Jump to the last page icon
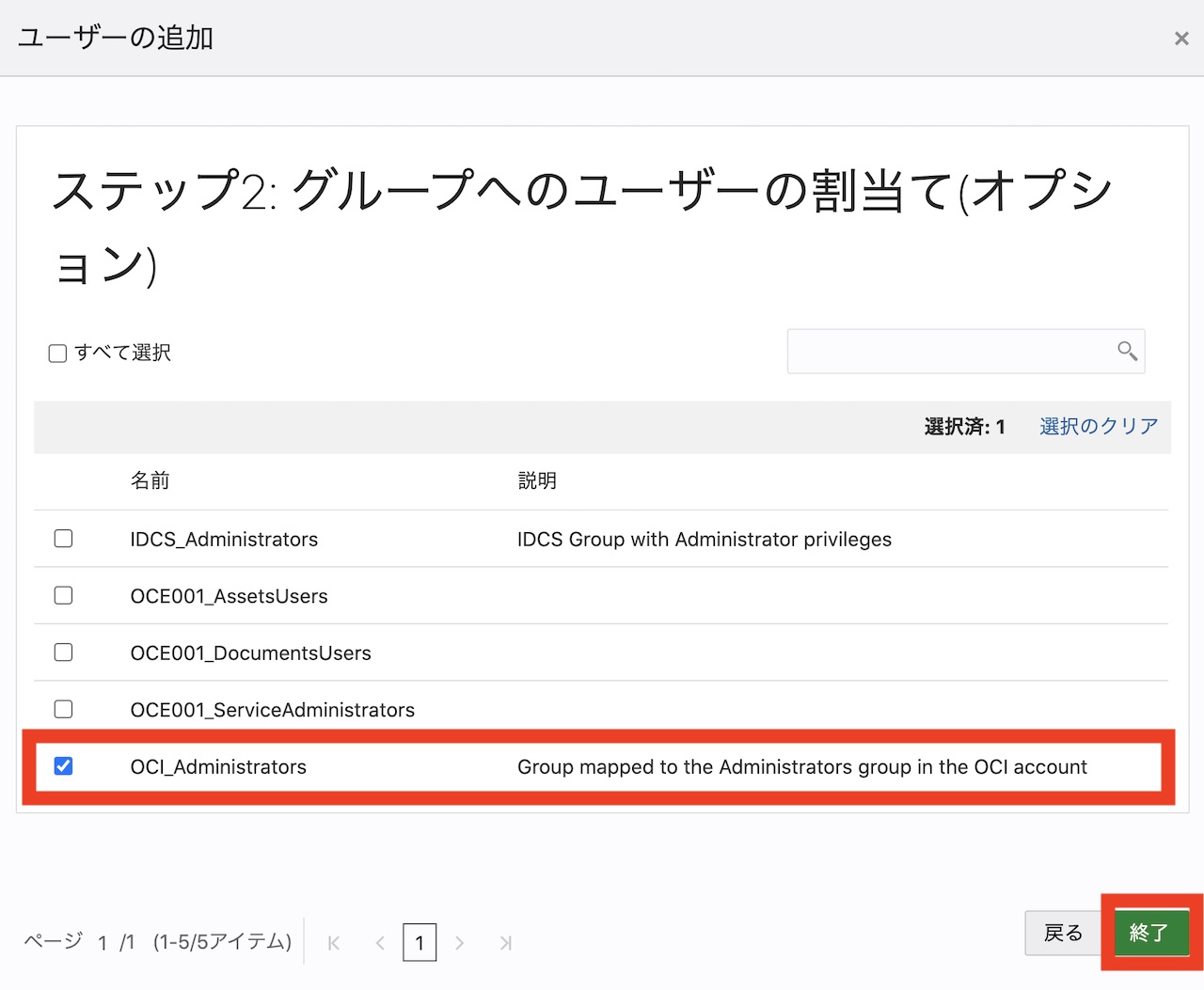This screenshot has height=990, width=1204. pyautogui.click(x=506, y=942)
